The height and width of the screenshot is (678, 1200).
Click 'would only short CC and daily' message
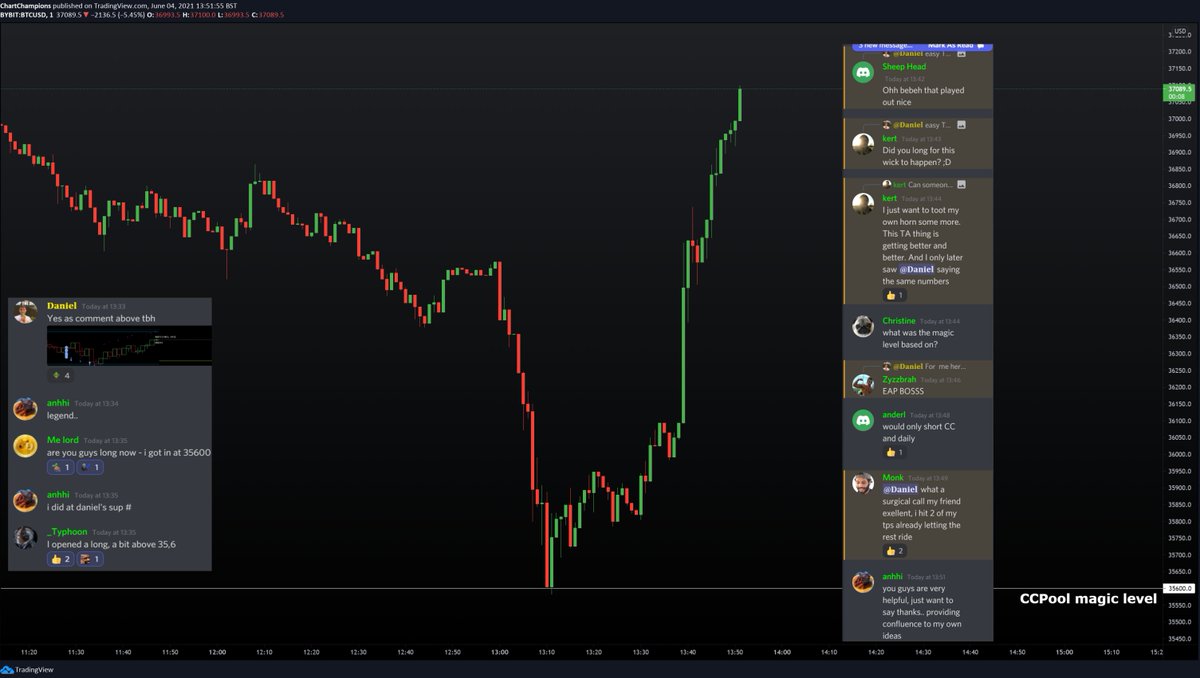(920, 432)
